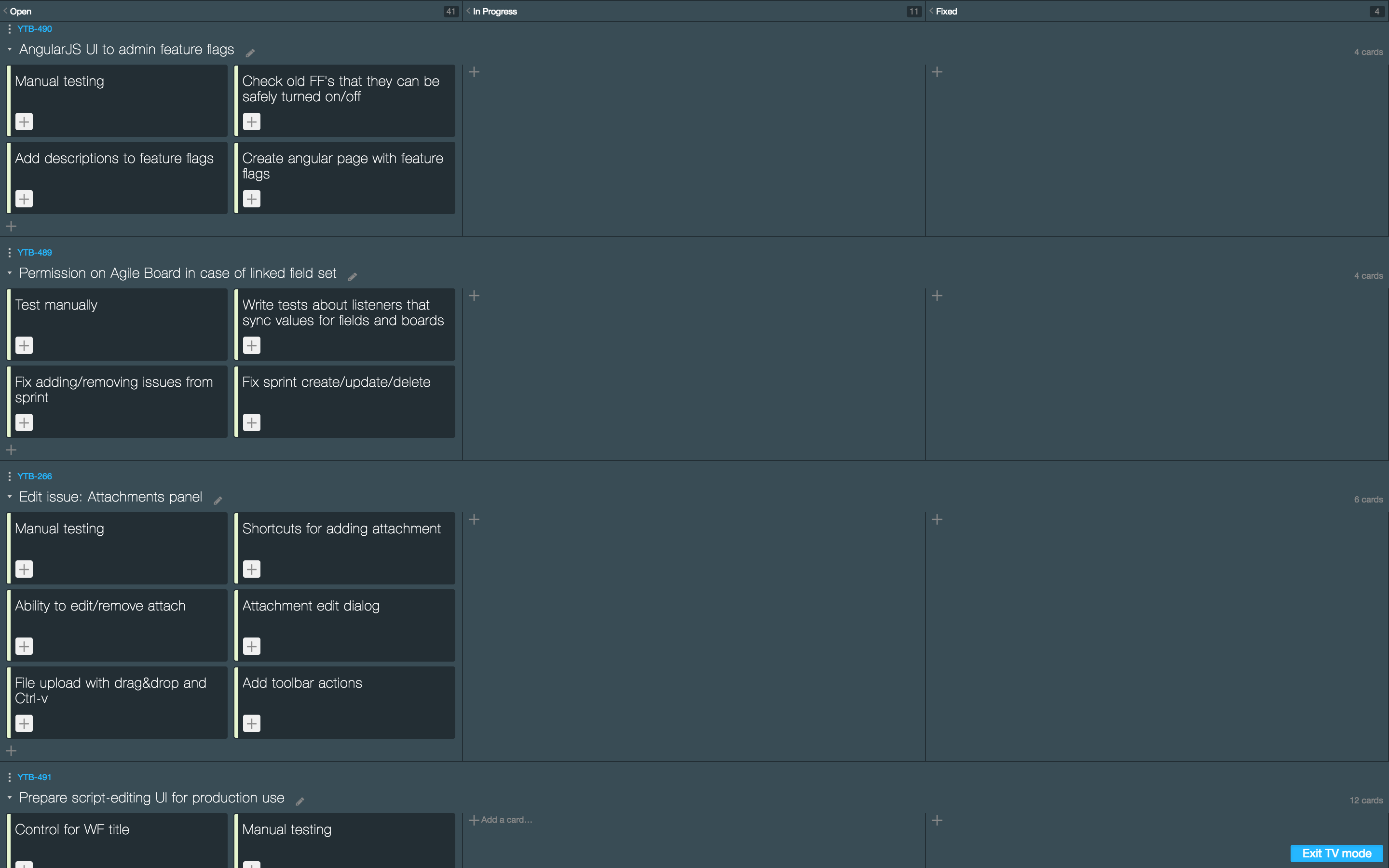Click pencil icon next to Edit issue: Attachments panel
This screenshot has height=868, width=1389.
(x=218, y=501)
